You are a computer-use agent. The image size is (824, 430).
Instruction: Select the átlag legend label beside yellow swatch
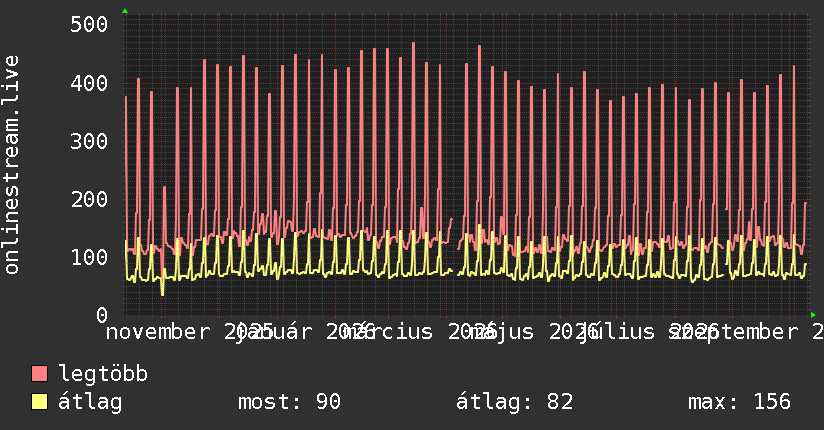[x=90, y=402]
